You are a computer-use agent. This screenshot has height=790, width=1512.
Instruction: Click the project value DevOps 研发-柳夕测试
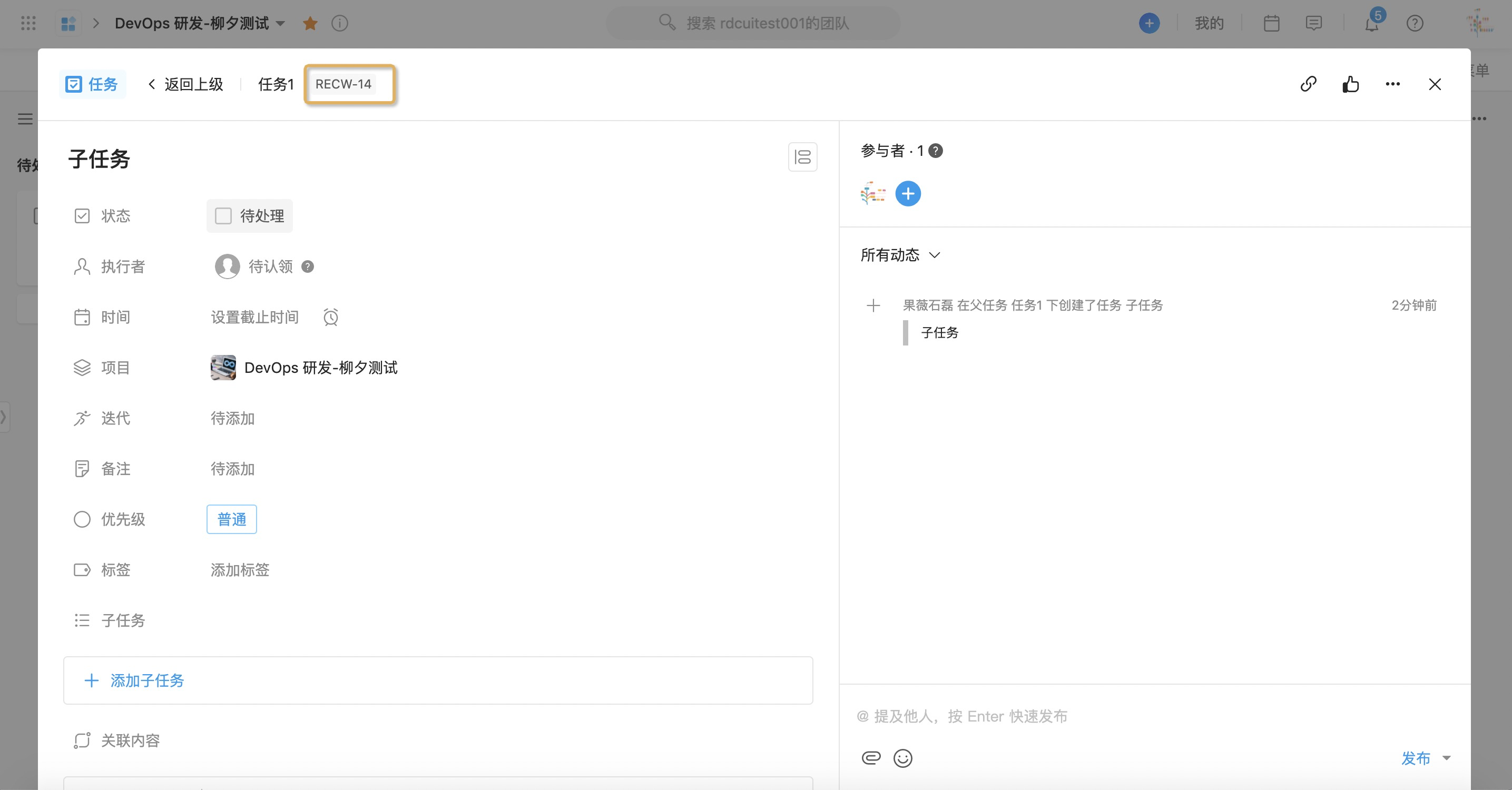tap(304, 368)
